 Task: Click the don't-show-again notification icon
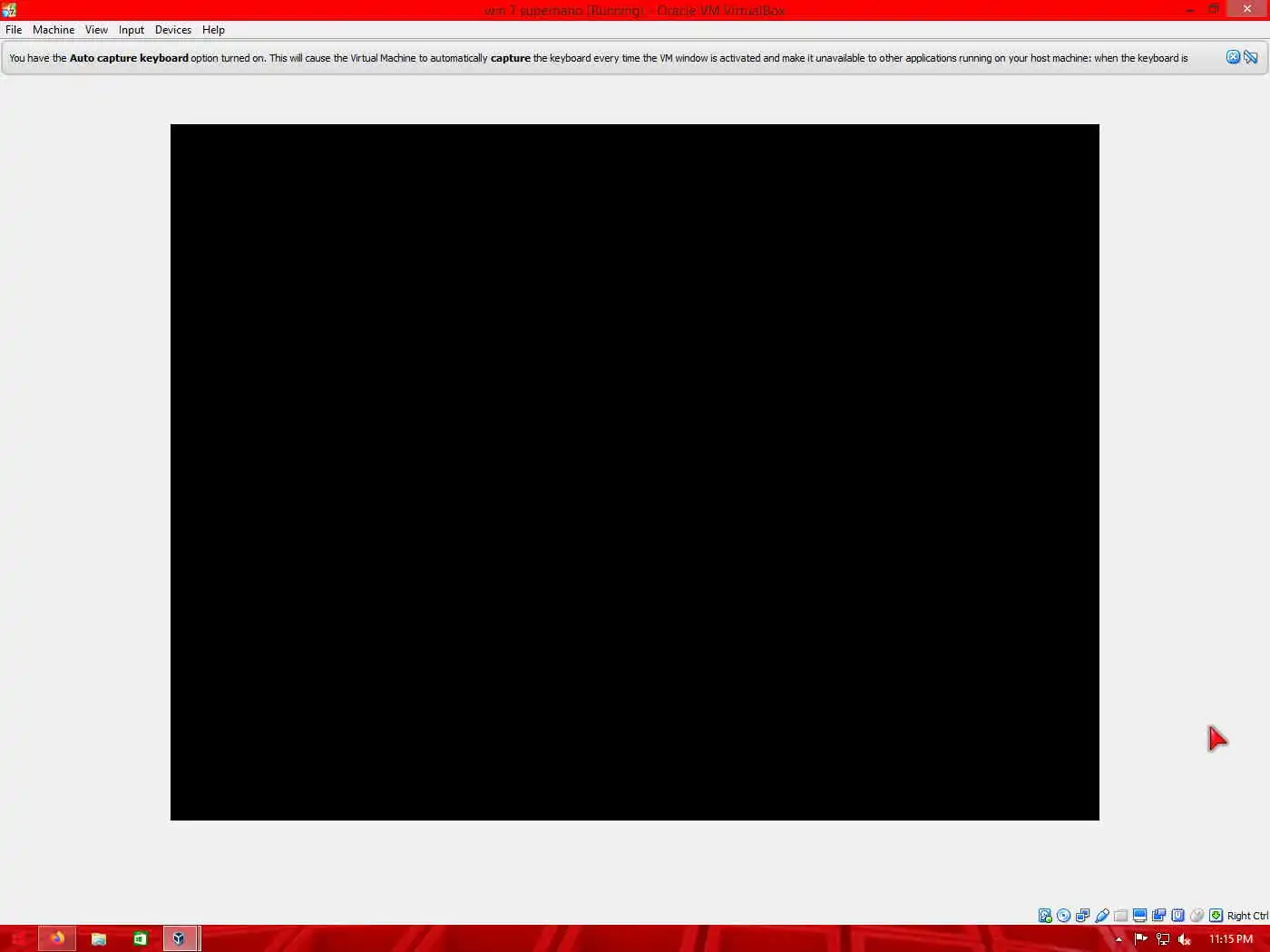click(1251, 57)
